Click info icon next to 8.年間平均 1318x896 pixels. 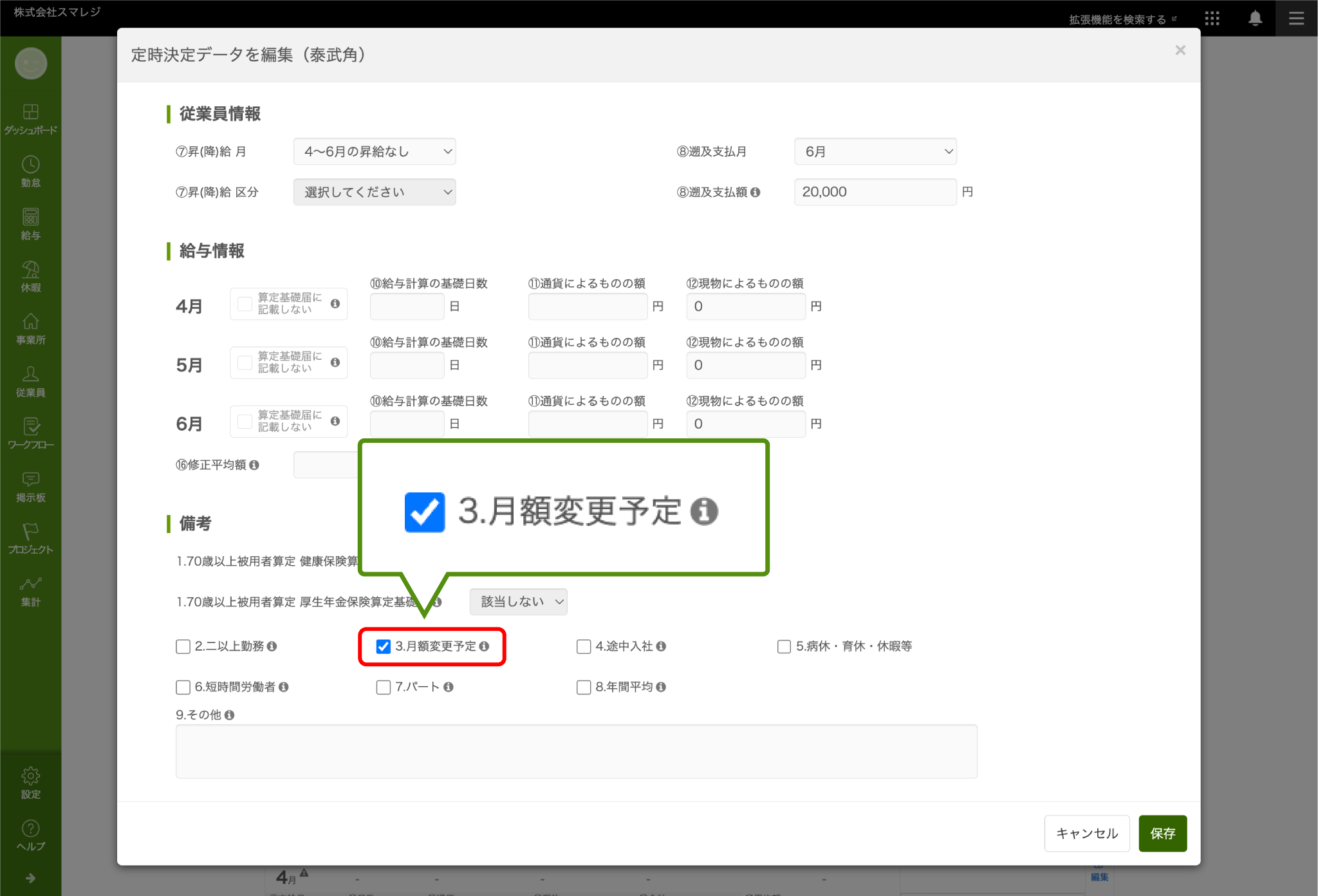661,687
